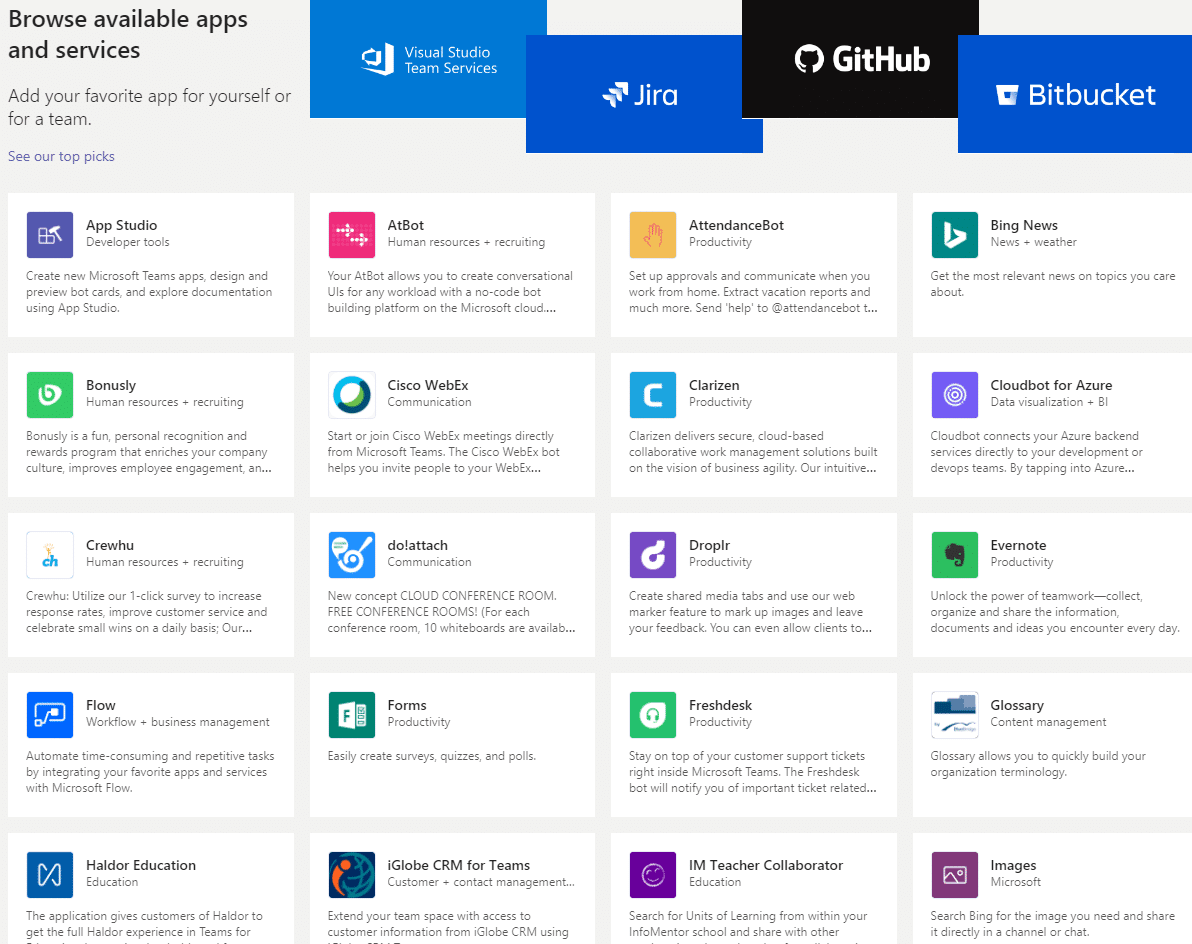The width and height of the screenshot is (1192, 944).
Task: Click the IM Teacher Collaborator icon
Action: point(652,875)
